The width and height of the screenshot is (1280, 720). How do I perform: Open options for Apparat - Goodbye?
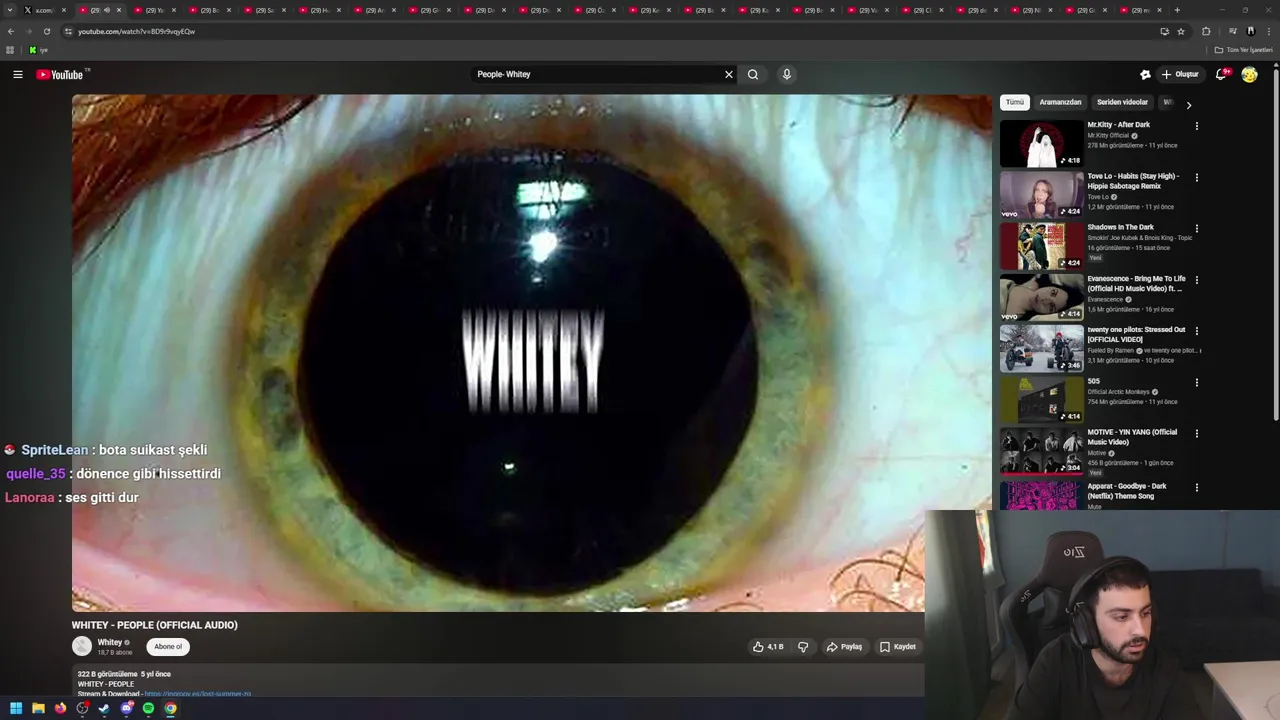pyautogui.click(x=1197, y=487)
